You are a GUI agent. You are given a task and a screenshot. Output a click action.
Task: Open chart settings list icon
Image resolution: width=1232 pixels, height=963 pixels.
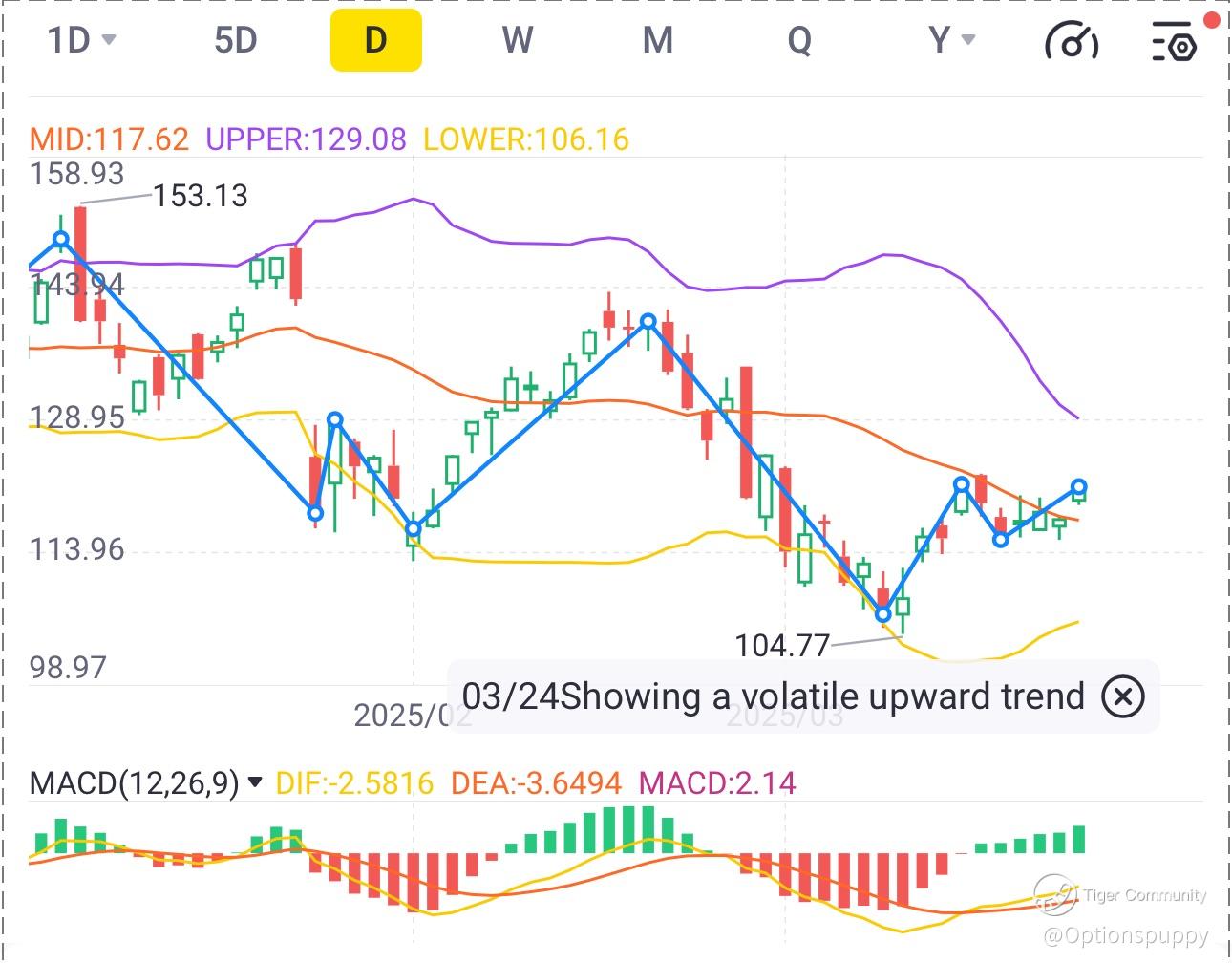click(x=1174, y=42)
